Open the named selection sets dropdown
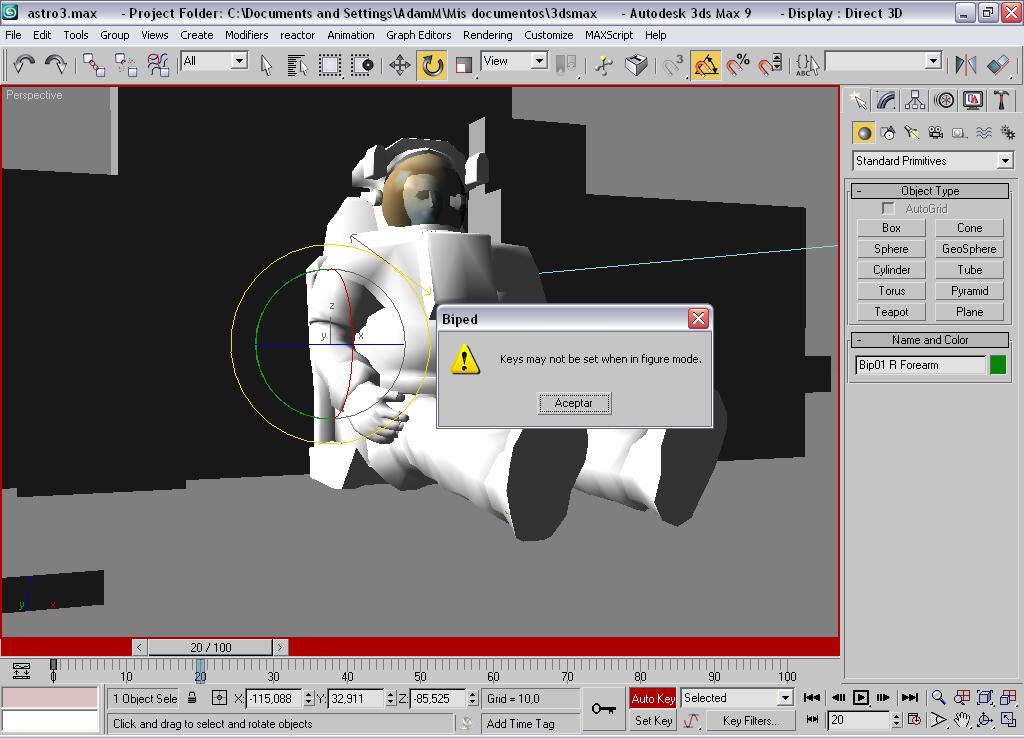The height and width of the screenshot is (738, 1024). (884, 61)
